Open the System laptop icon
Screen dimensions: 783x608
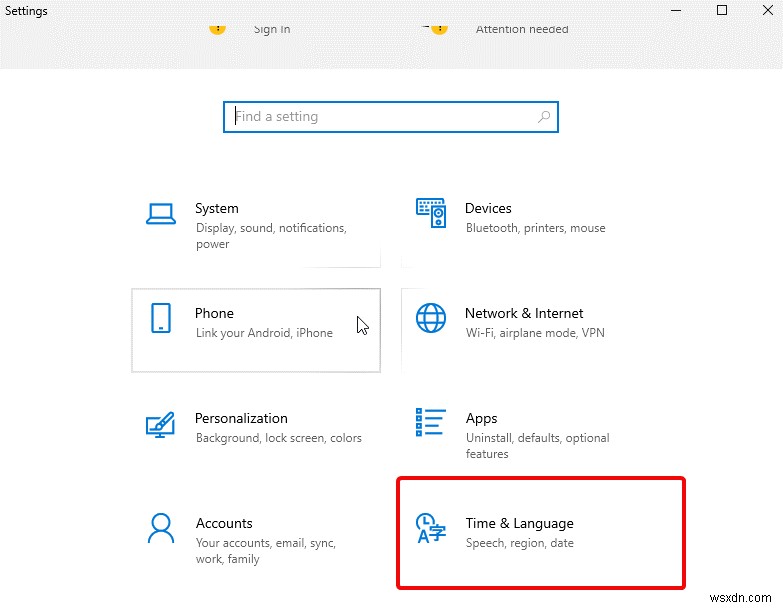pos(161,214)
